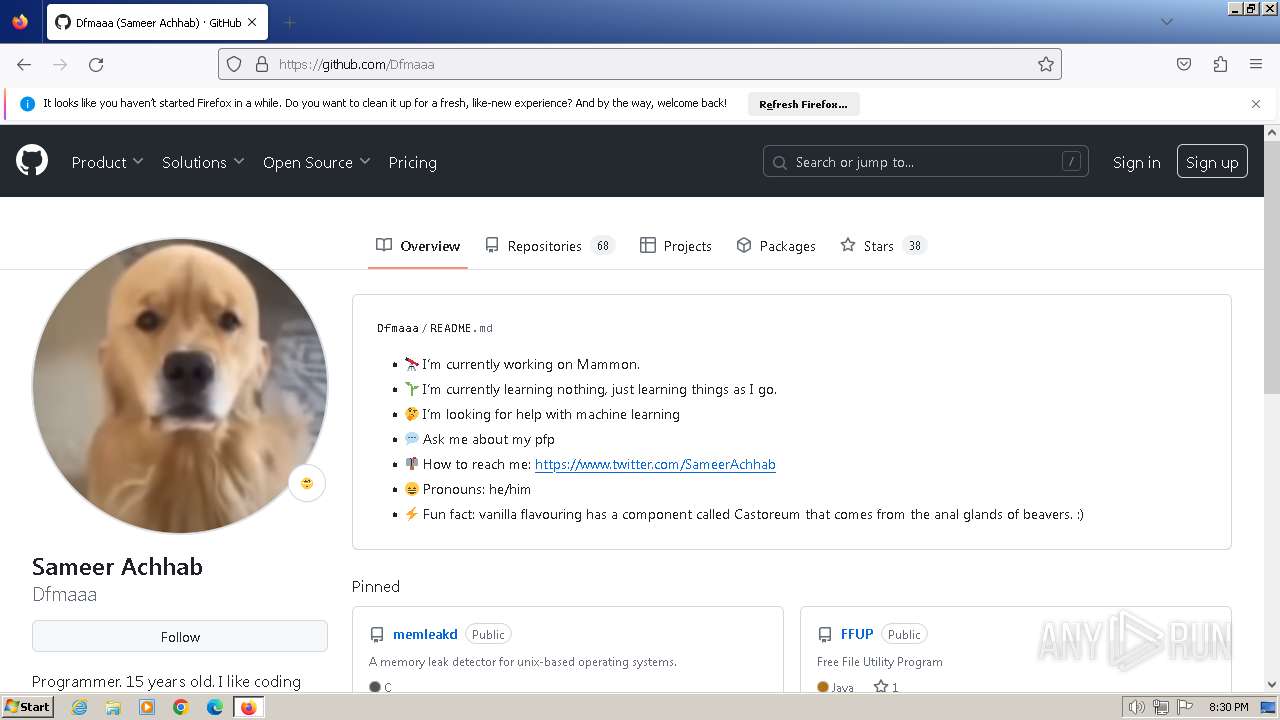This screenshot has width=1280, height=720.
Task: Click the status emoji badge on avatar
Action: point(307,483)
